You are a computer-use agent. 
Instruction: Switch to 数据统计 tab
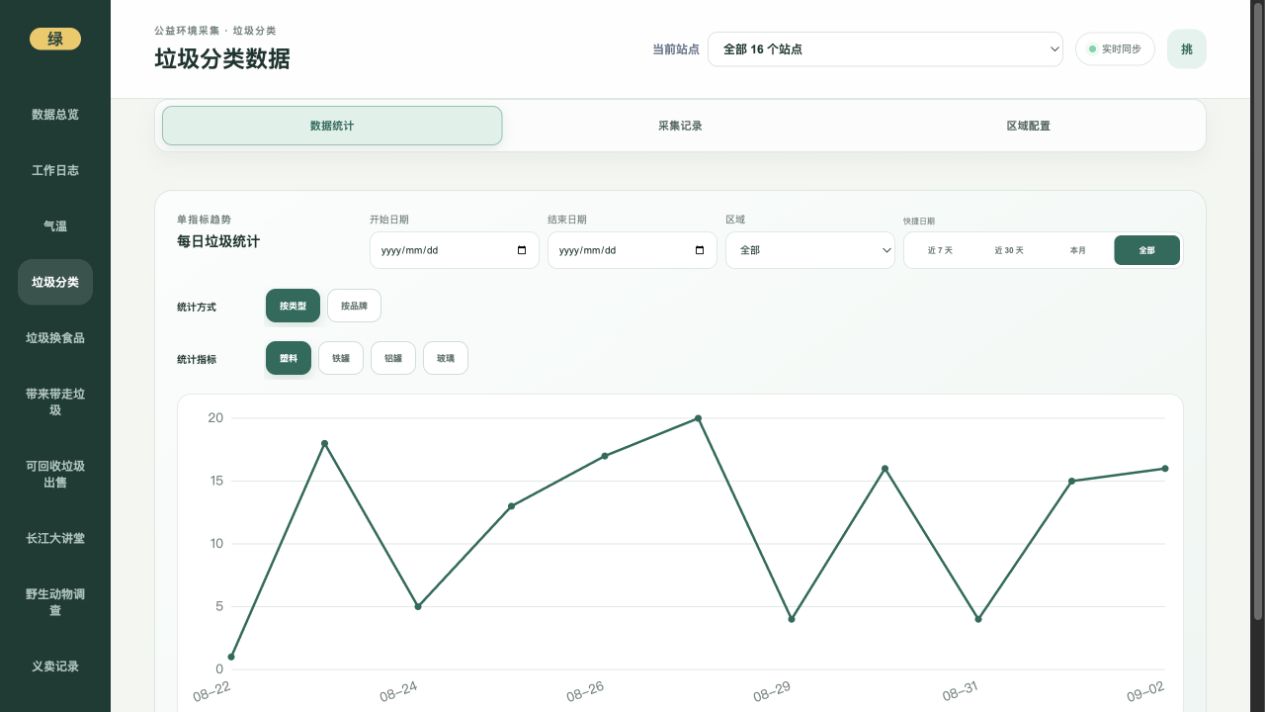[x=332, y=126]
